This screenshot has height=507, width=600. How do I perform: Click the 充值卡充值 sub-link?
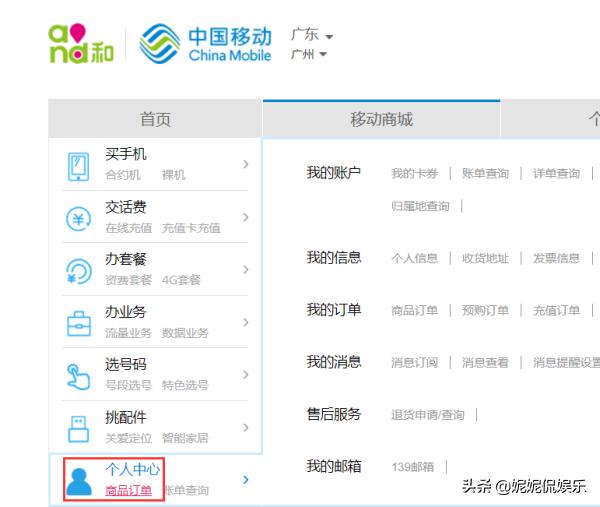tap(191, 228)
